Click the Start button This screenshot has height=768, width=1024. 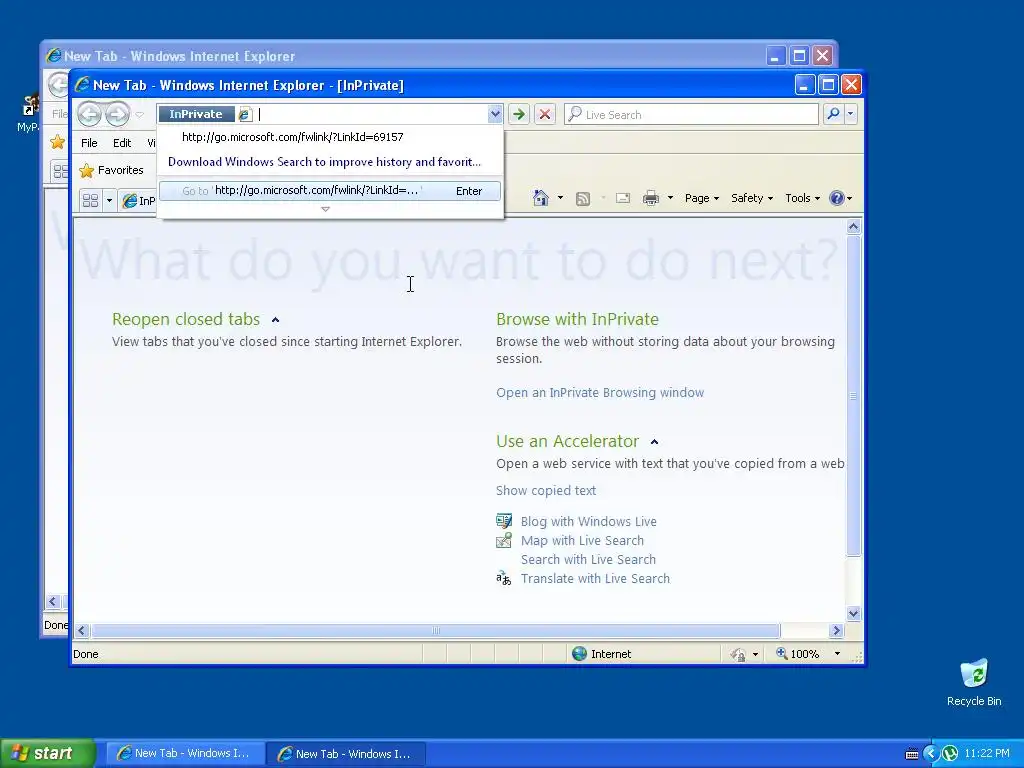(48, 753)
